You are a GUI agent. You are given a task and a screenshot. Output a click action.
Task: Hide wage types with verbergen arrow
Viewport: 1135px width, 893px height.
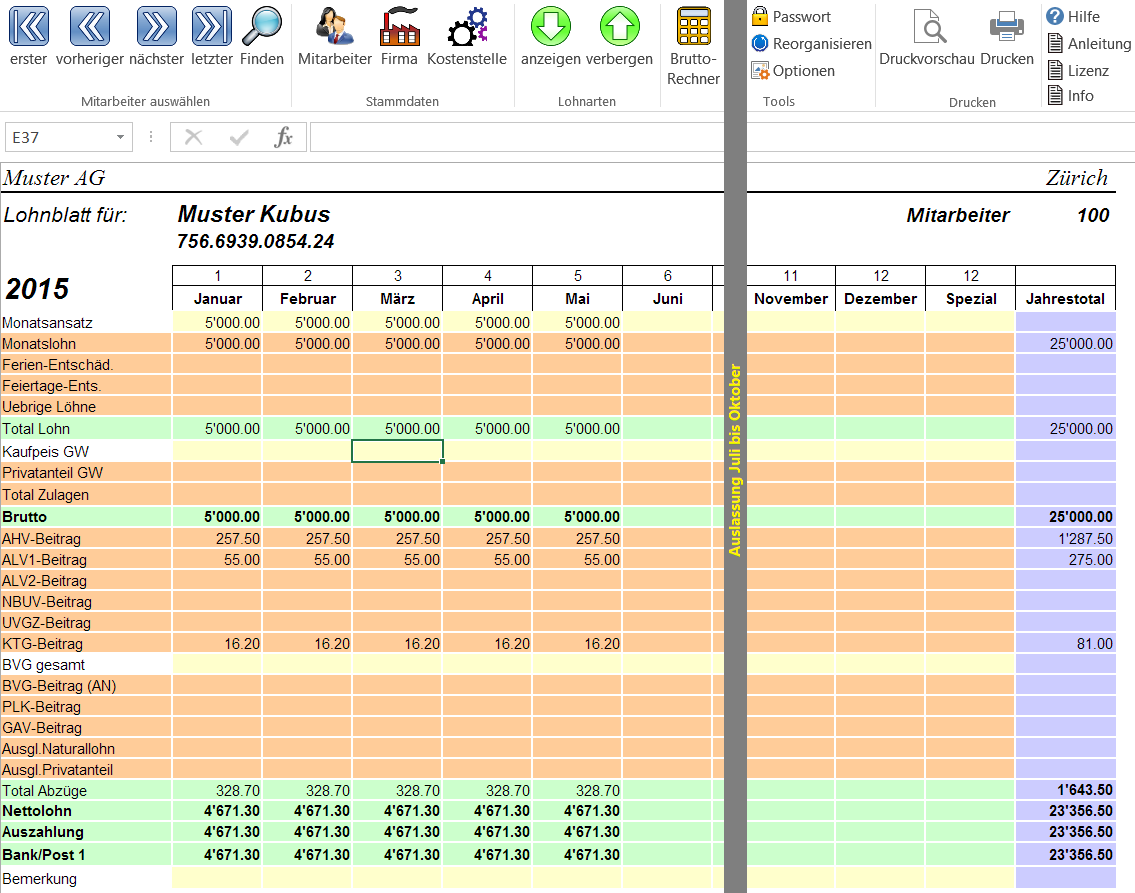pyautogui.click(x=619, y=27)
